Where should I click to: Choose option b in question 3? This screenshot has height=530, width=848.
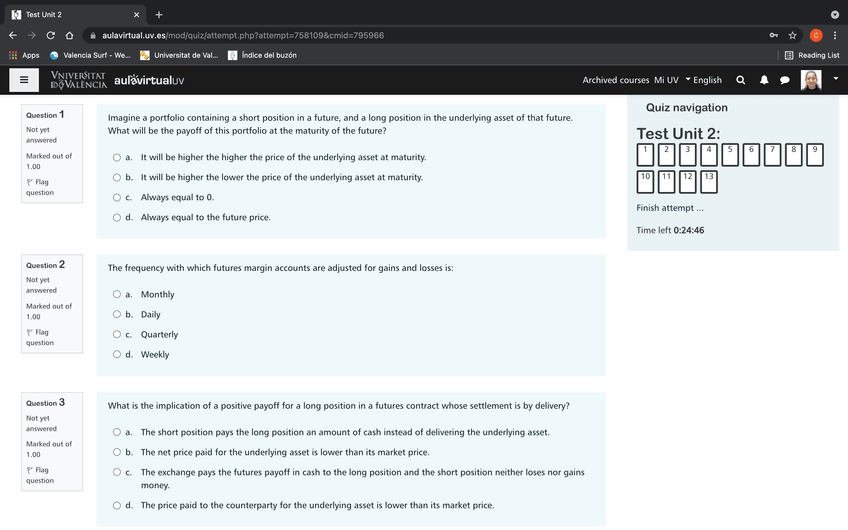[117, 452]
